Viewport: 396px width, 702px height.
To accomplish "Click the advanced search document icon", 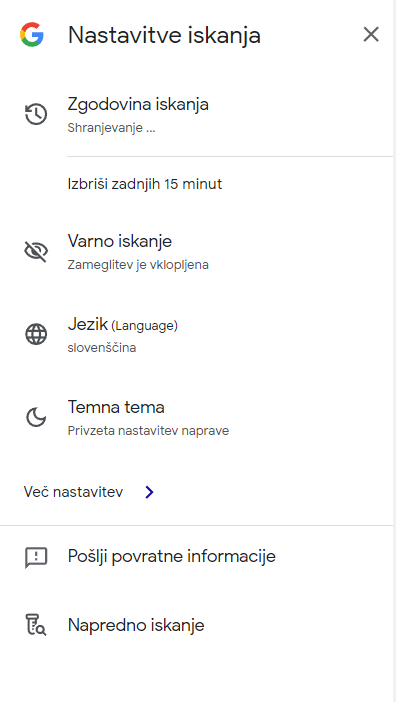I will 36,625.
